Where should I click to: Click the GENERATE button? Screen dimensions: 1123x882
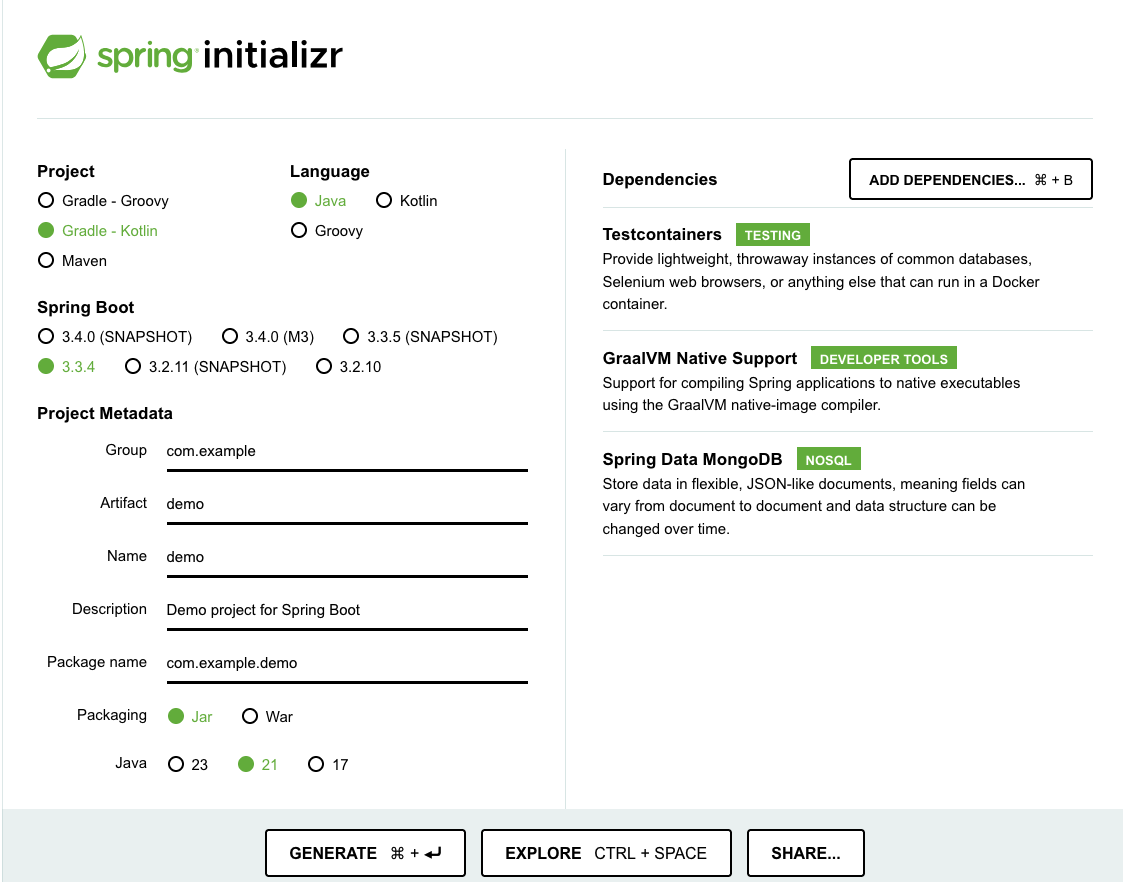(x=365, y=852)
